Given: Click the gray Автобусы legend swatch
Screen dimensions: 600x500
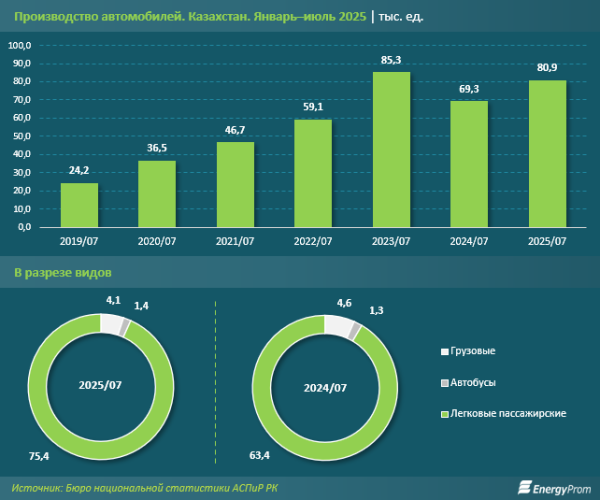Looking at the screenshot, I should 445,383.
